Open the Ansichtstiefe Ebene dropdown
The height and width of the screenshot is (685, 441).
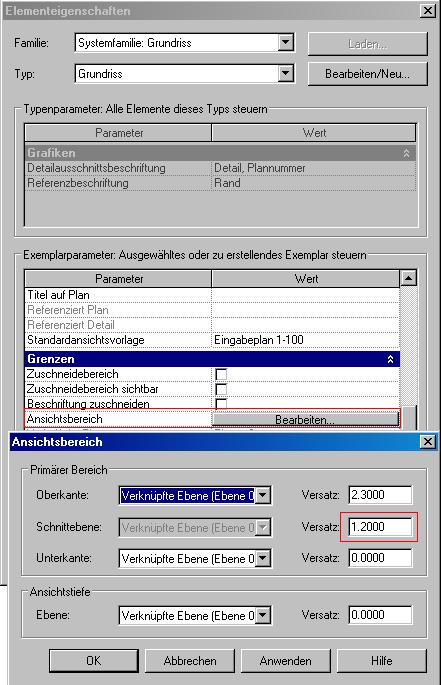click(263, 615)
